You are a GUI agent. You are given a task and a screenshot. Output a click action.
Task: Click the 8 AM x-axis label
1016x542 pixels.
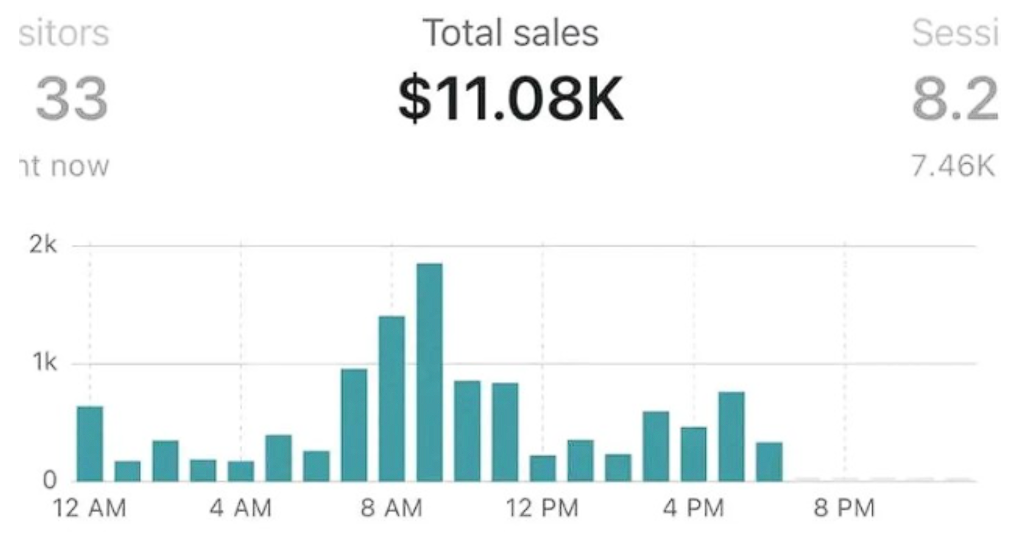[392, 509]
